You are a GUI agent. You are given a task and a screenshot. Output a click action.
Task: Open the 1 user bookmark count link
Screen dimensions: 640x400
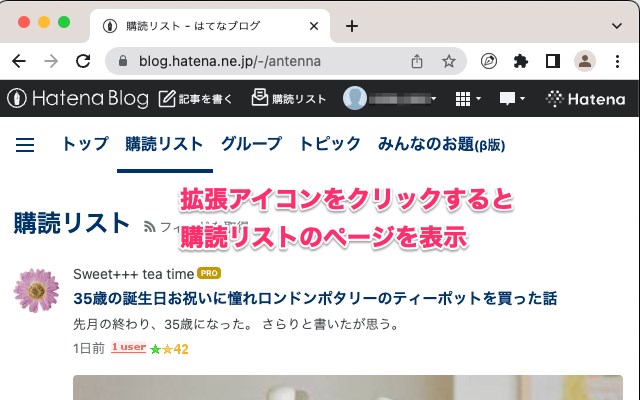[129, 347]
